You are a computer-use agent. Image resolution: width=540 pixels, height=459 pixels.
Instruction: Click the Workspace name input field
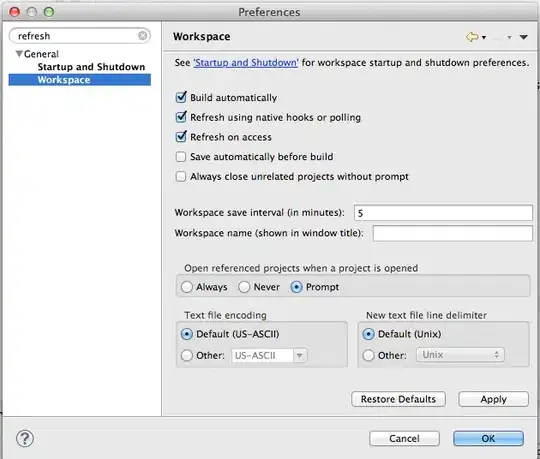click(x=453, y=233)
